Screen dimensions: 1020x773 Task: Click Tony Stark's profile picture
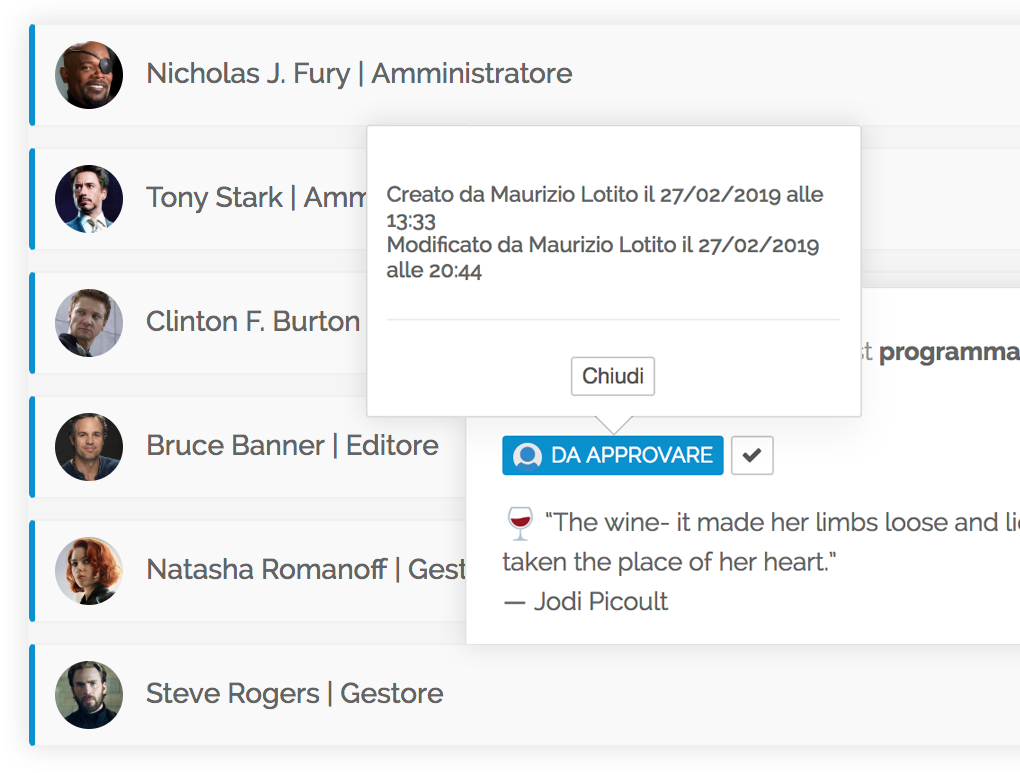pos(89,199)
